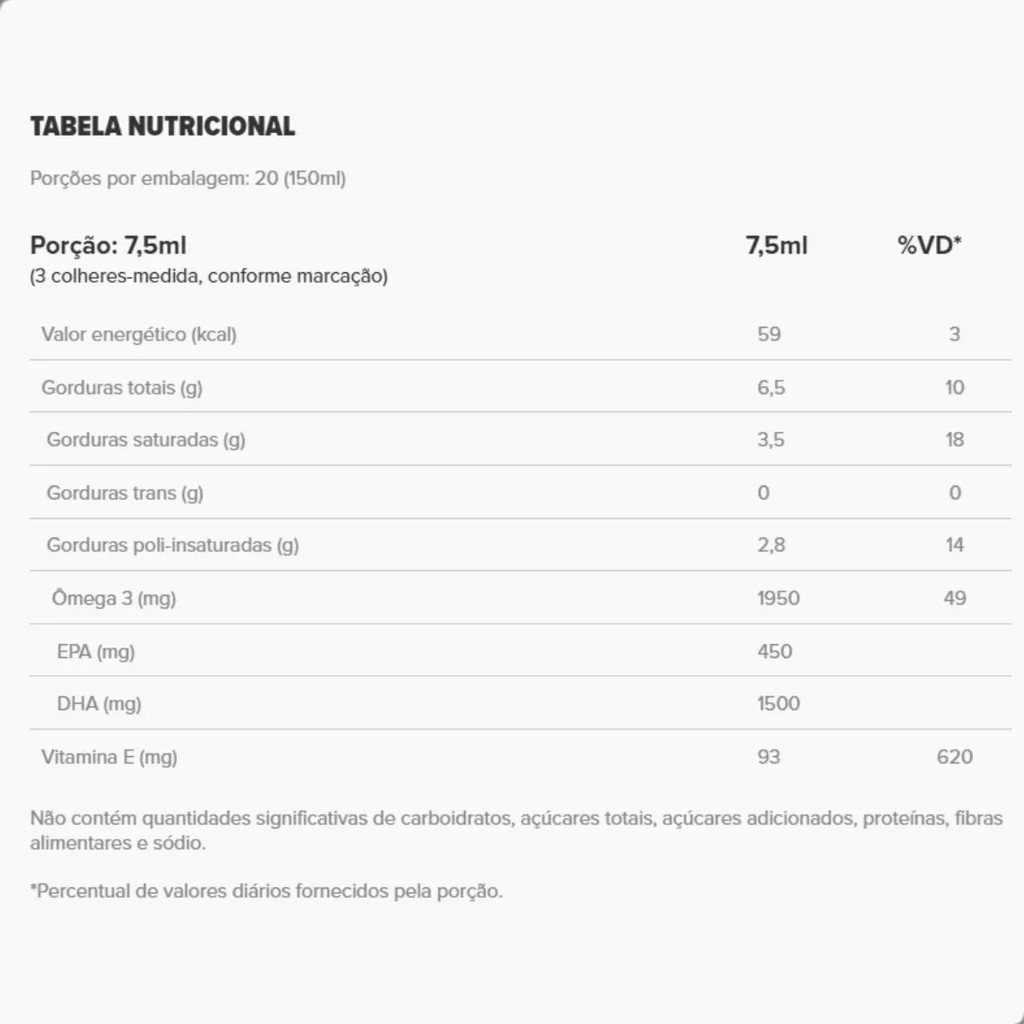Click the Gorduras totais (g) row label
This screenshot has width=1024, height=1024.
point(122,387)
